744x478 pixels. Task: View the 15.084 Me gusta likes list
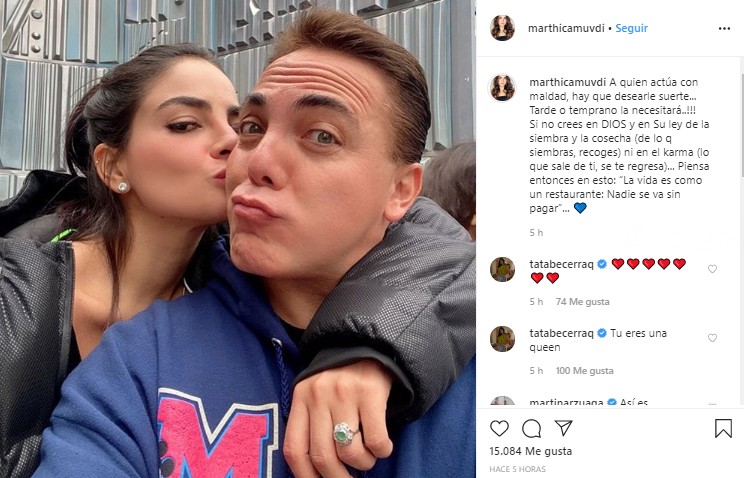(530, 451)
